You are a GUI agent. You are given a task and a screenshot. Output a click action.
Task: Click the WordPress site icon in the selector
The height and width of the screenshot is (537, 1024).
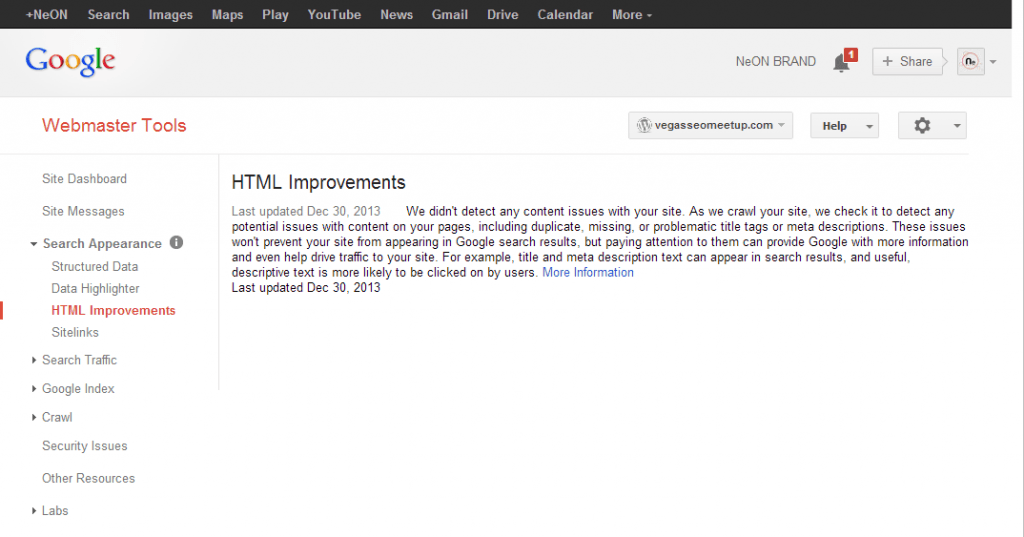(644, 125)
